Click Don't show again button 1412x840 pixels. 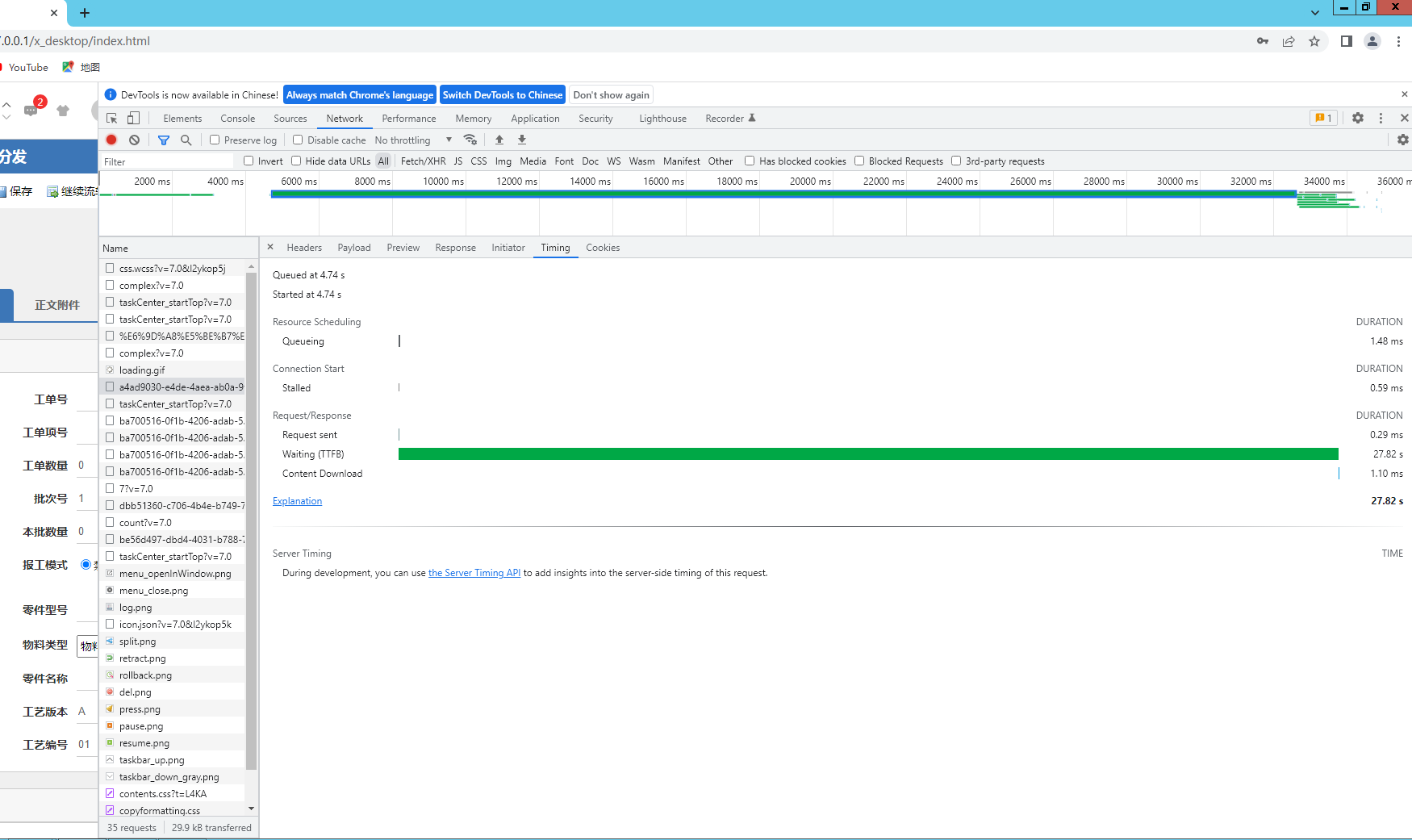pyautogui.click(x=612, y=94)
